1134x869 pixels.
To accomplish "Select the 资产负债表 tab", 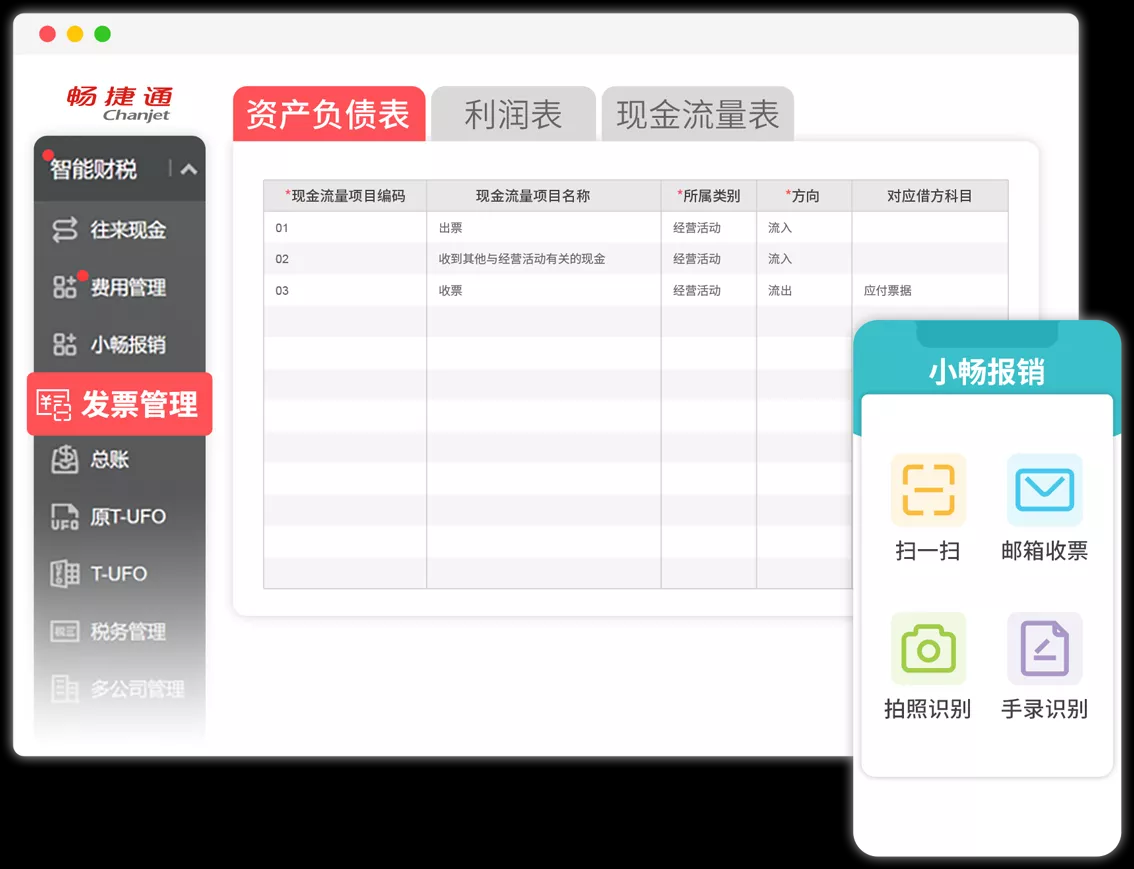I will (328, 115).
